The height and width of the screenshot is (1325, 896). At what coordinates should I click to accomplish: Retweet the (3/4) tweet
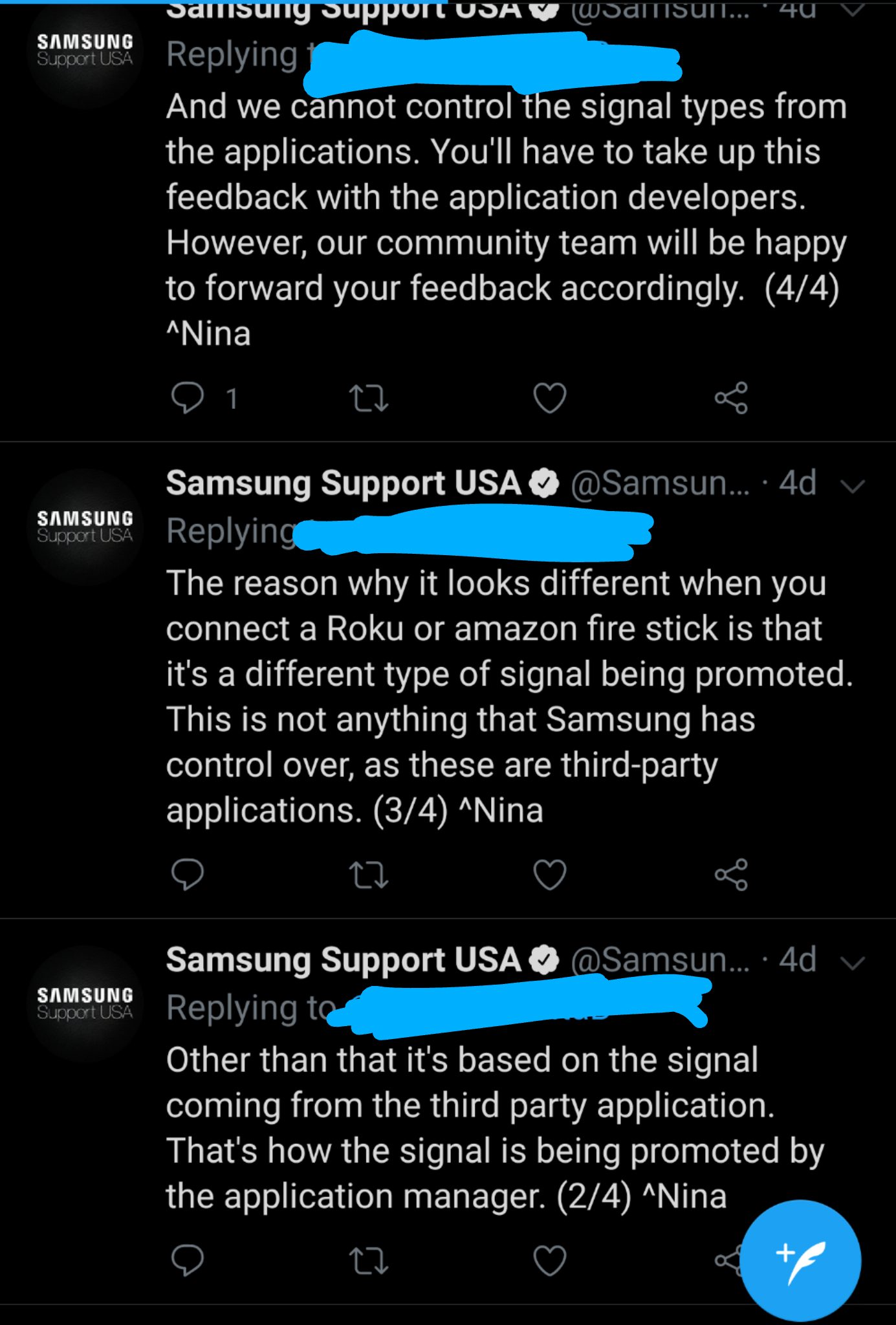pyautogui.click(x=369, y=875)
